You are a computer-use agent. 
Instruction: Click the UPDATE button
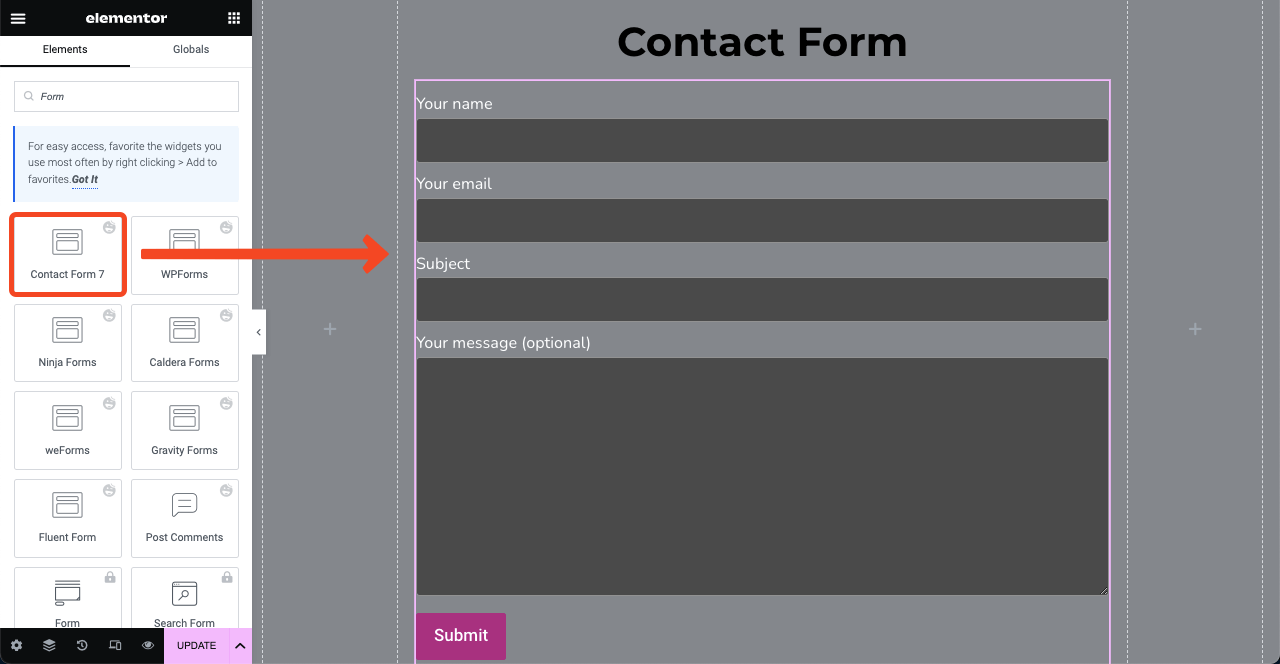click(196, 646)
